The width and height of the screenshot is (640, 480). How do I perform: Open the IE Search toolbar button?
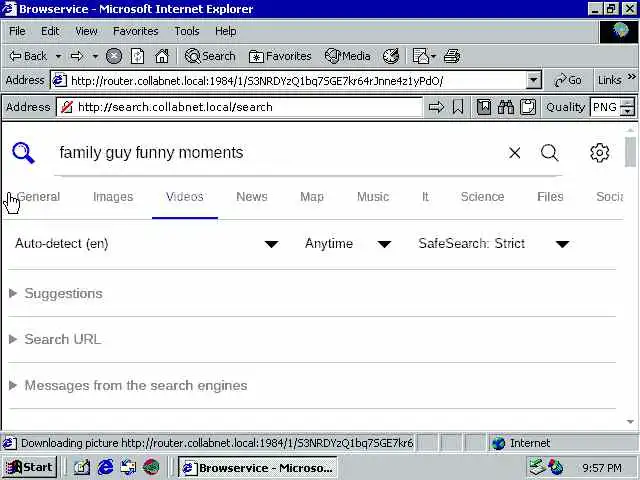[210, 56]
